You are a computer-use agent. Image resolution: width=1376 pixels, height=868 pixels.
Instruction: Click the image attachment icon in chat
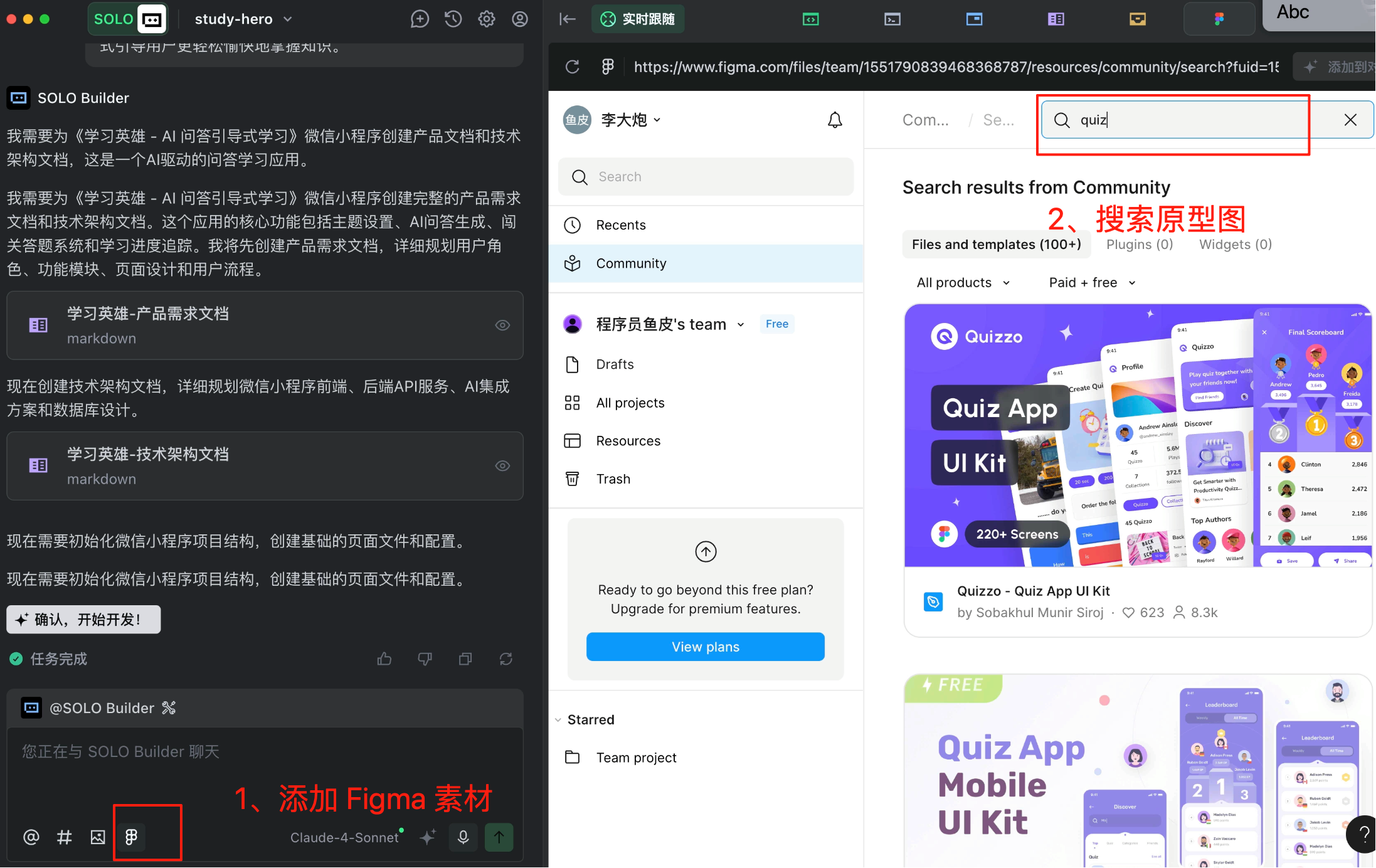pos(98,837)
